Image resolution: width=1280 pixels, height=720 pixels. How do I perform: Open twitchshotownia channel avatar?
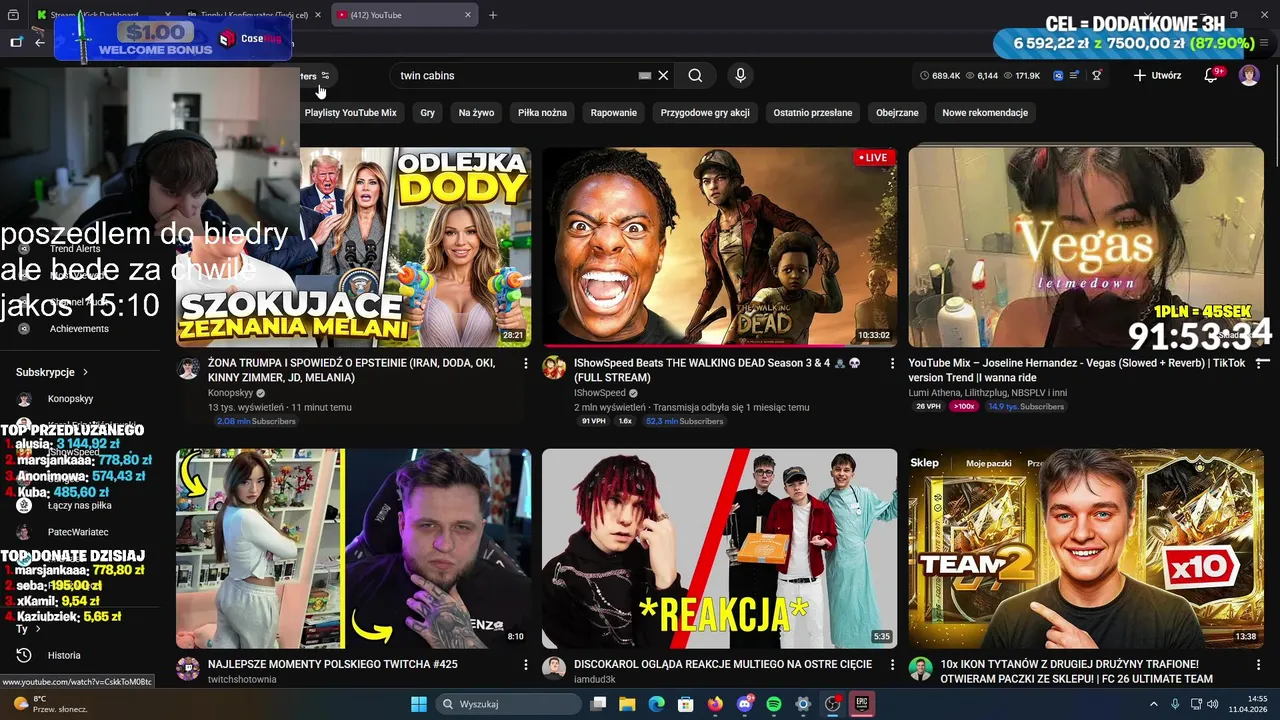click(188, 669)
